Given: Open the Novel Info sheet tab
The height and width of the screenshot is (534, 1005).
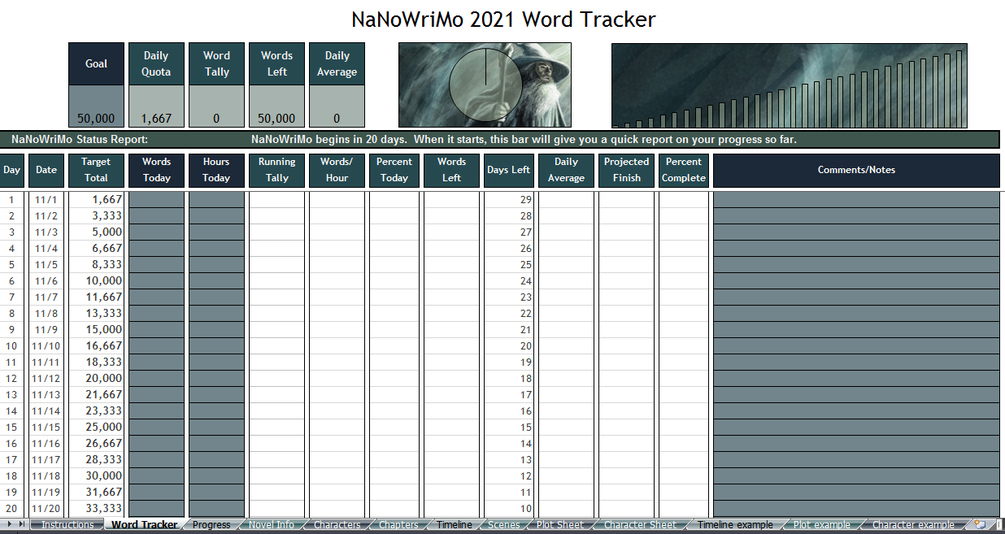Looking at the screenshot, I should click(x=271, y=525).
